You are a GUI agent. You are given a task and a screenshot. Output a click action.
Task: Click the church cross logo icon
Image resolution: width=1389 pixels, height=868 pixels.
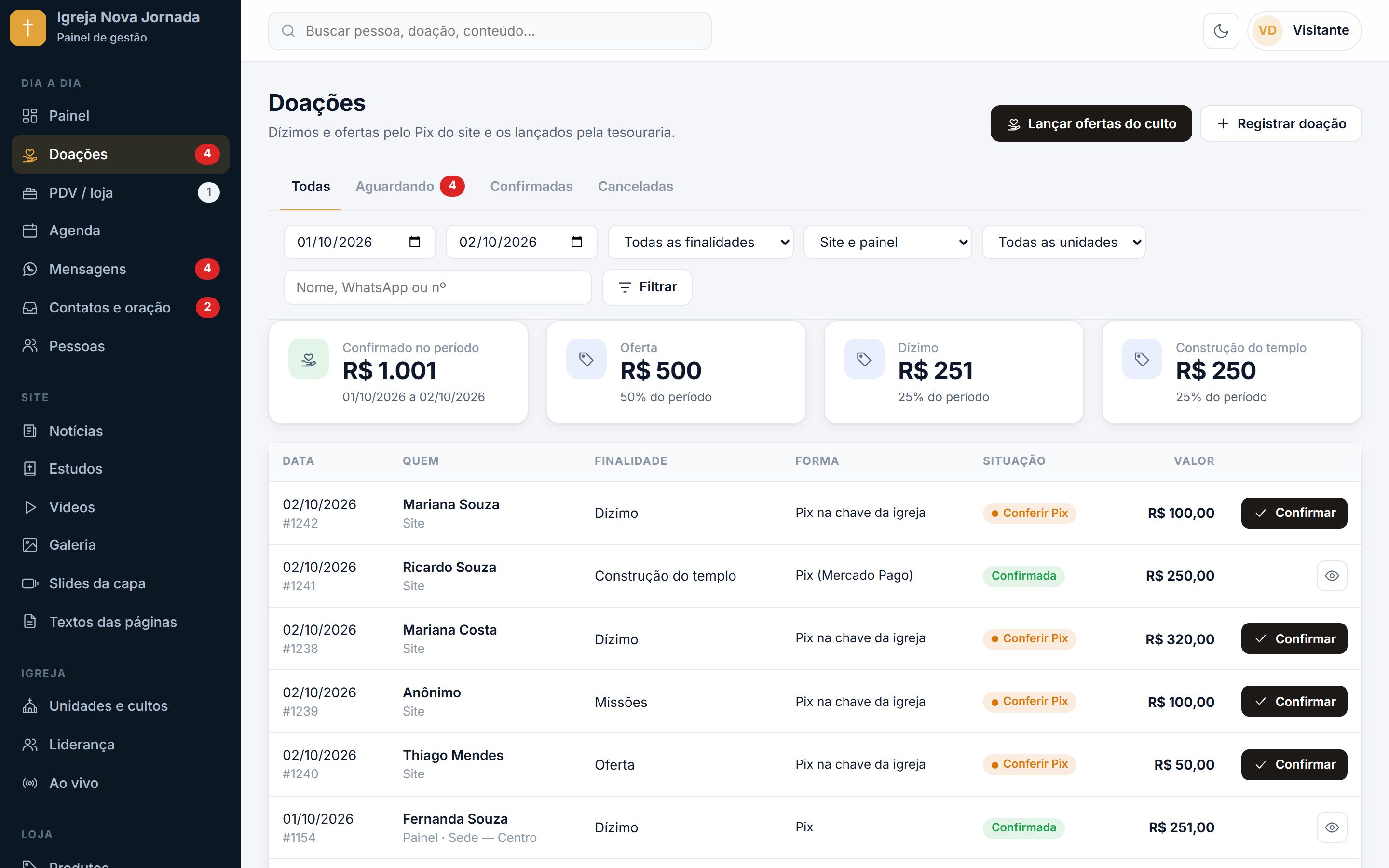(x=28, y=27)
